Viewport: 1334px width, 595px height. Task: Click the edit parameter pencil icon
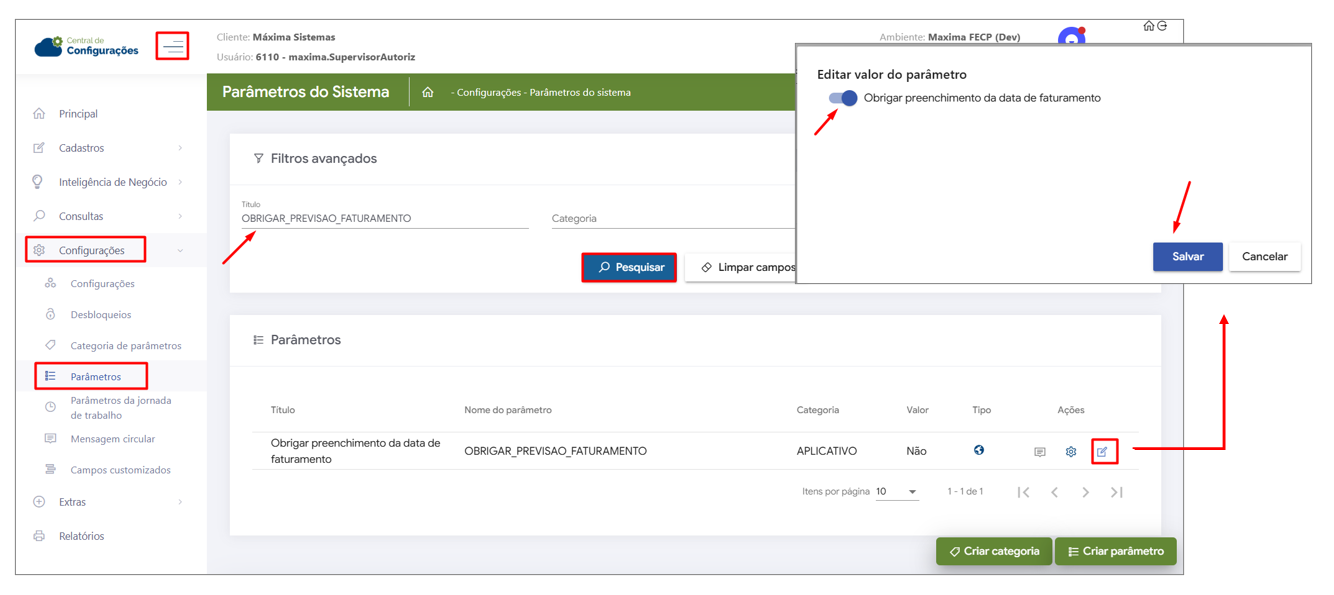coord(1103,452)
